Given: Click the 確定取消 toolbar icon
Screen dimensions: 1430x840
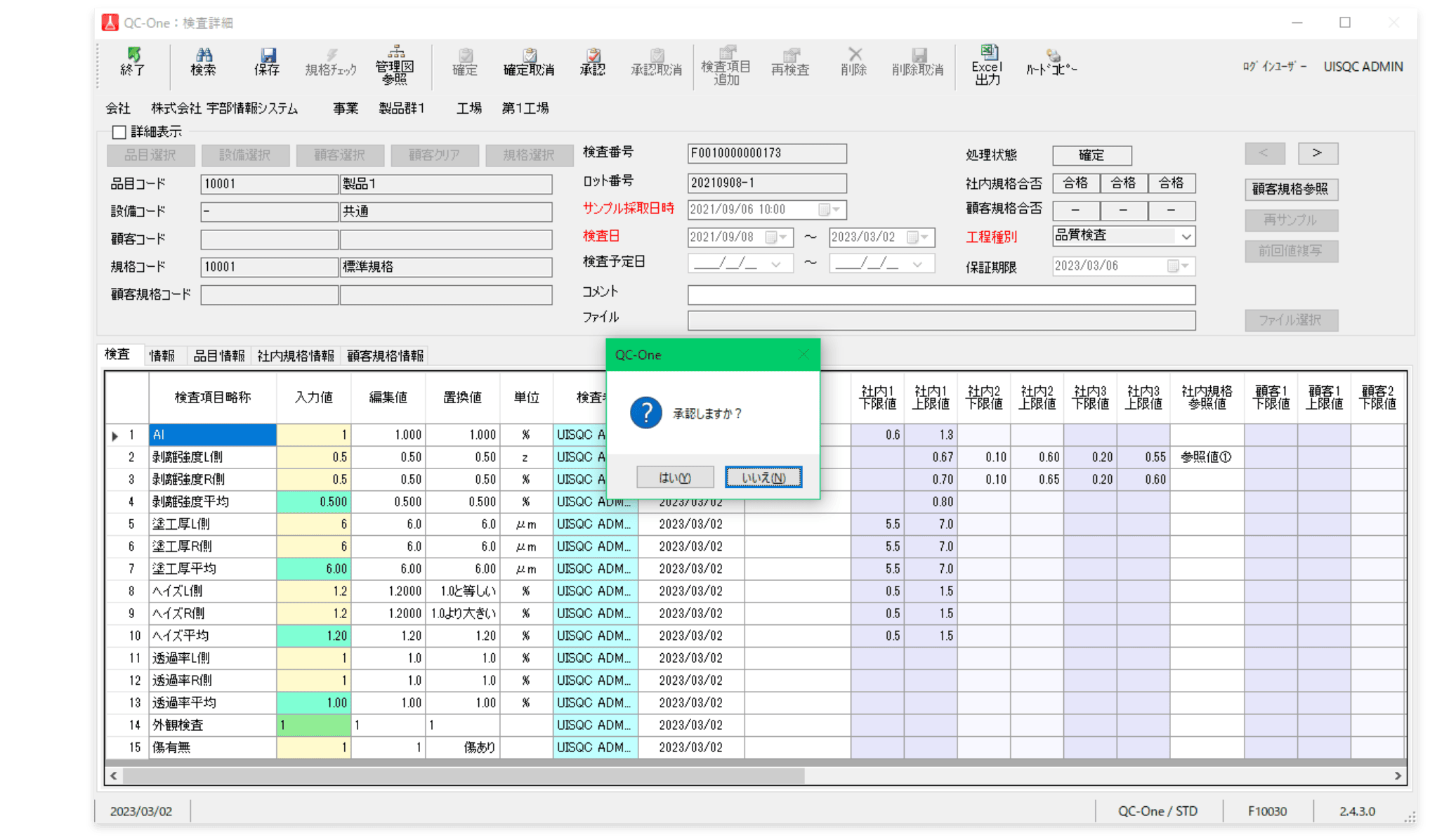Looking at the screenshot, I should pos(529,61).
